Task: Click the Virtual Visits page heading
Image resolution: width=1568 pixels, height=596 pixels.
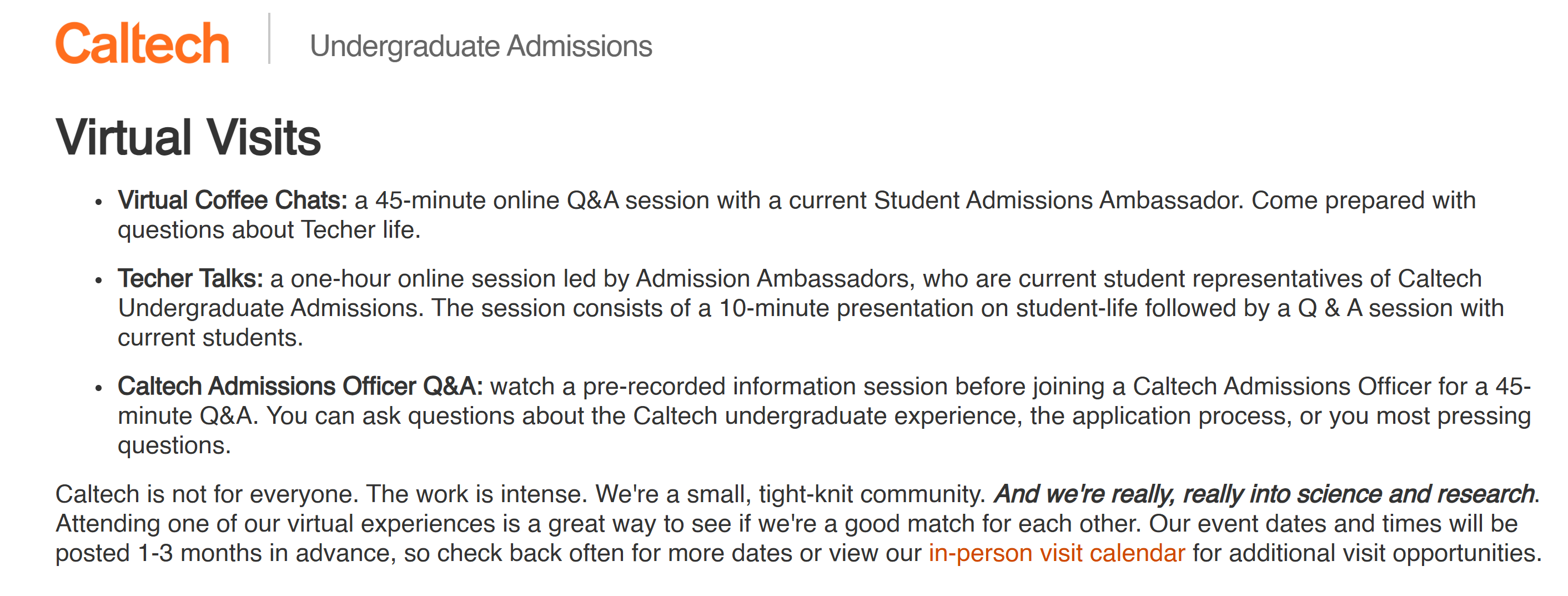Action: 188,137
